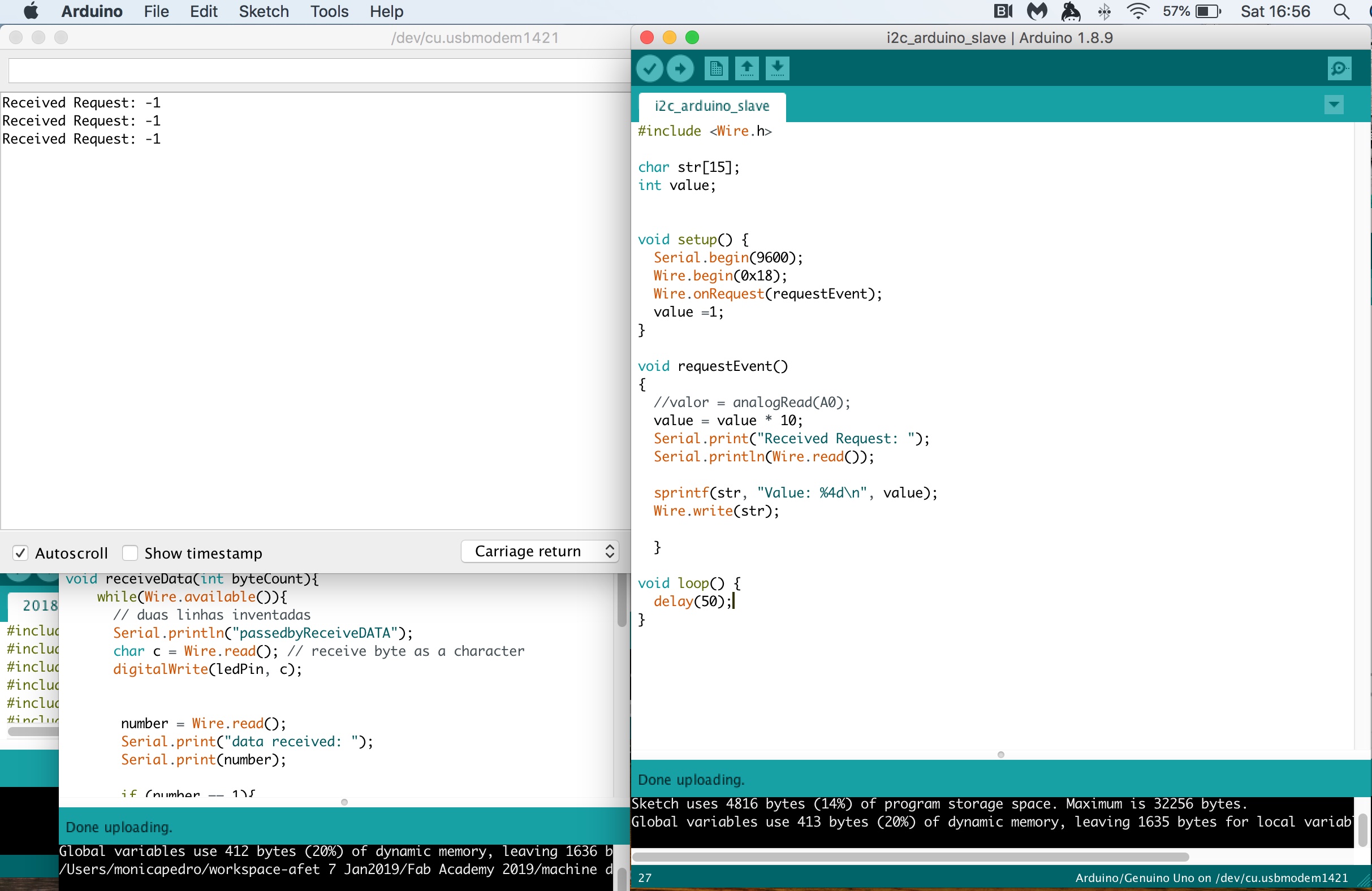Open a sketch with Open icon
1372x891 pixels.
[747, 68]
